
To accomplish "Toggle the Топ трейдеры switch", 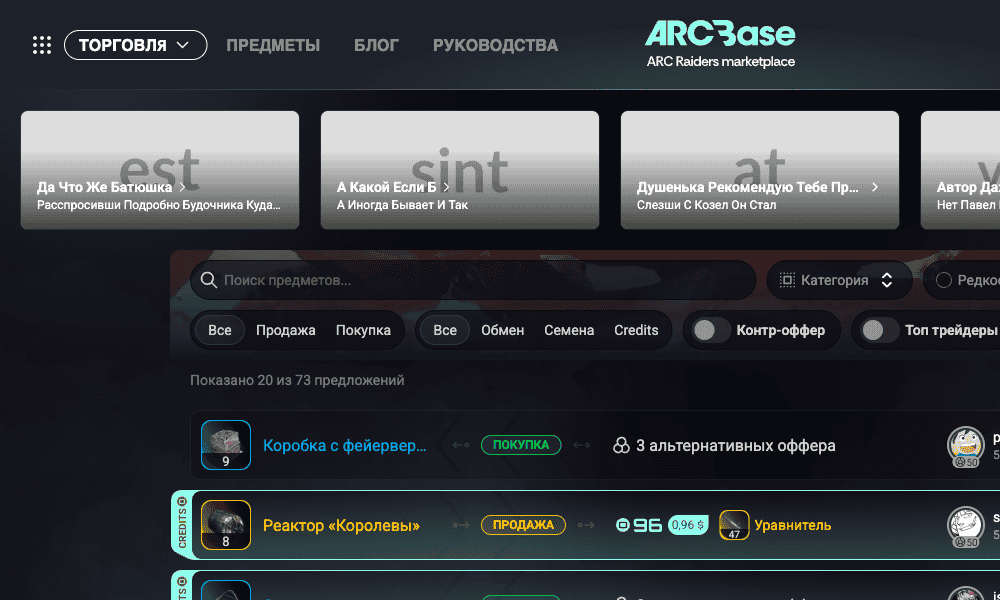I will (879, 330).
